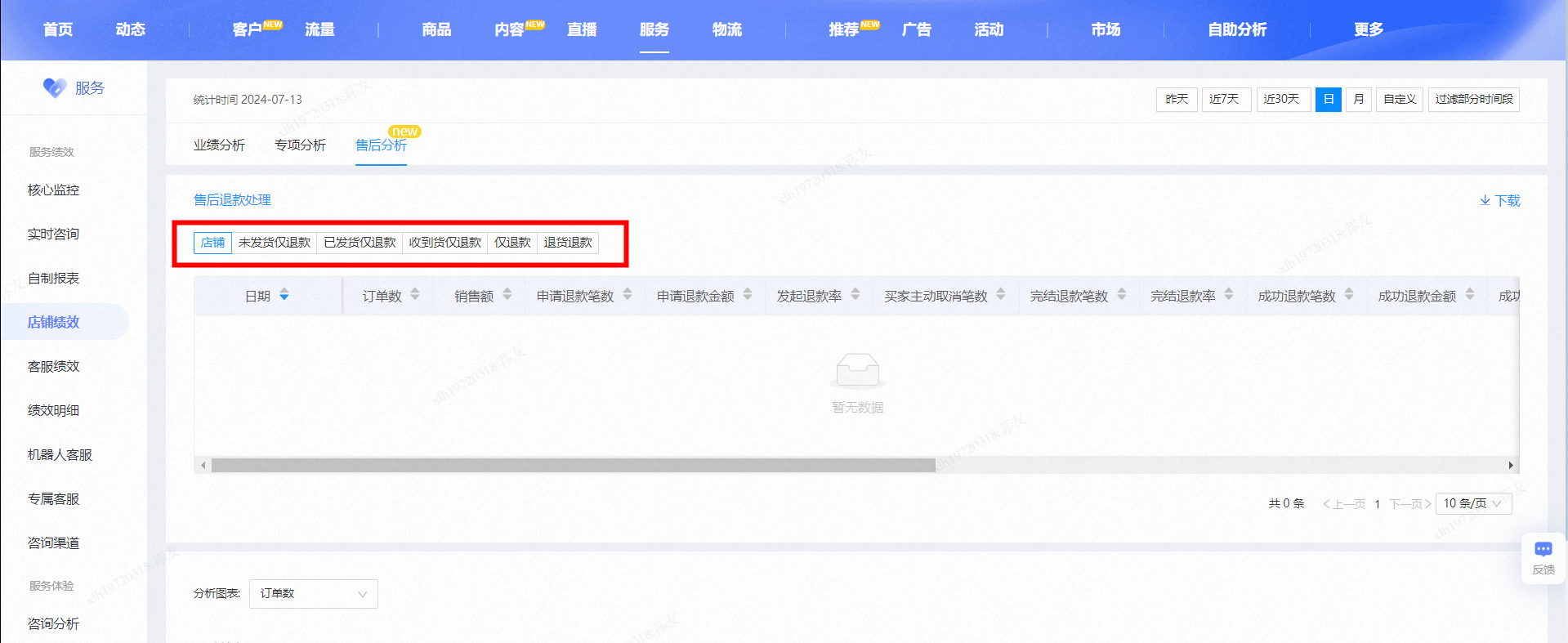The width and height of the screenshot is (1568, 643).
Task: Open 咨询渠道 in the sidebar
Action: (x=54, y=543)
